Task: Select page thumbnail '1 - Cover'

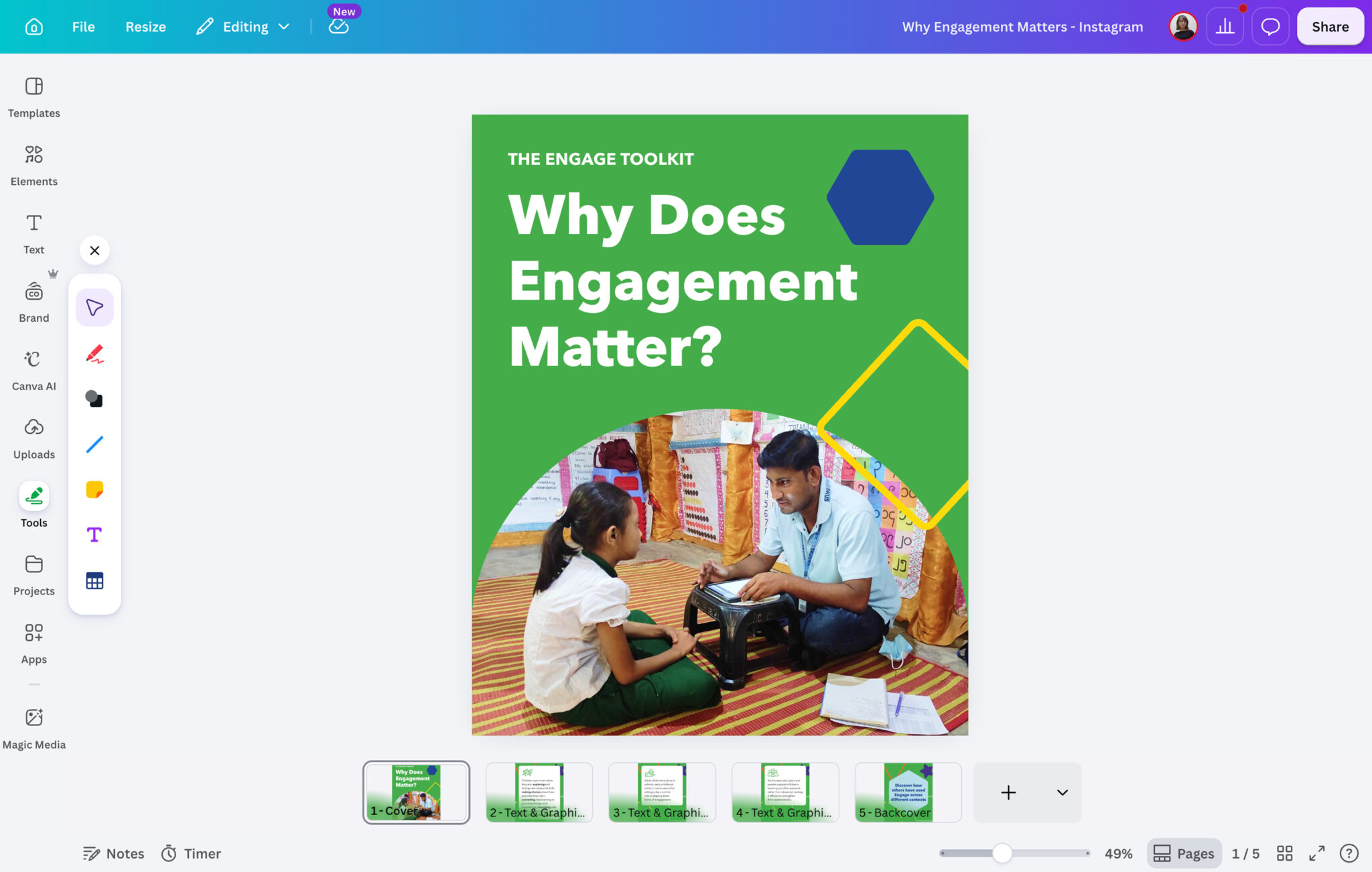Action: pos(416,792)
